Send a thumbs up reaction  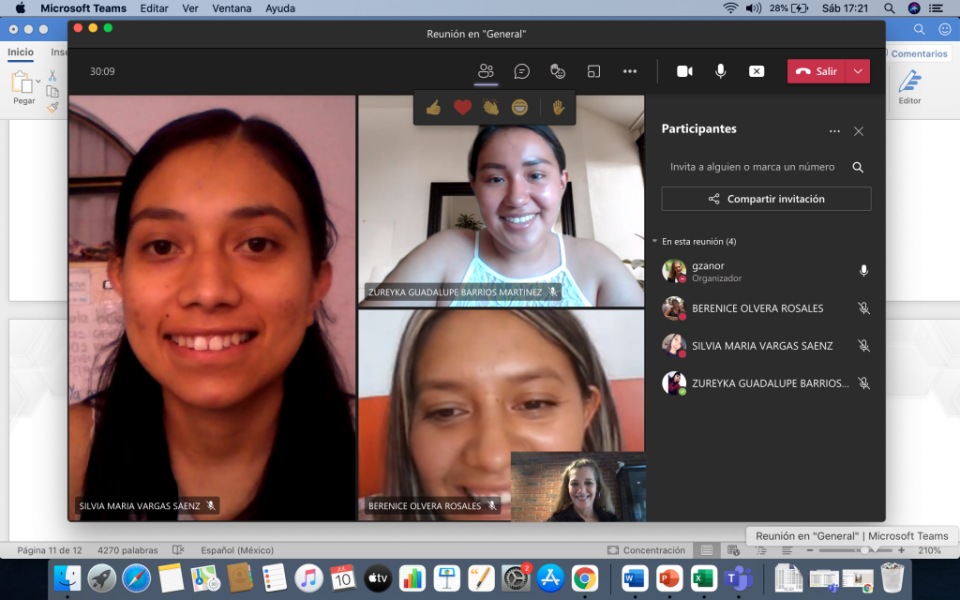point(433,107)
